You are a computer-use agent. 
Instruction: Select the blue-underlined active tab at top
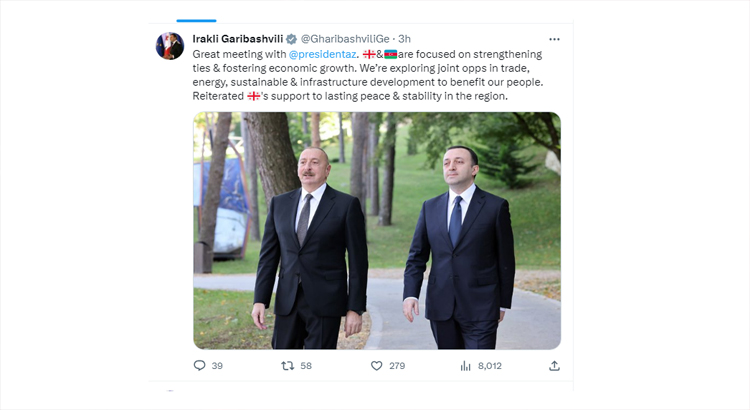[x=196, y=21]
